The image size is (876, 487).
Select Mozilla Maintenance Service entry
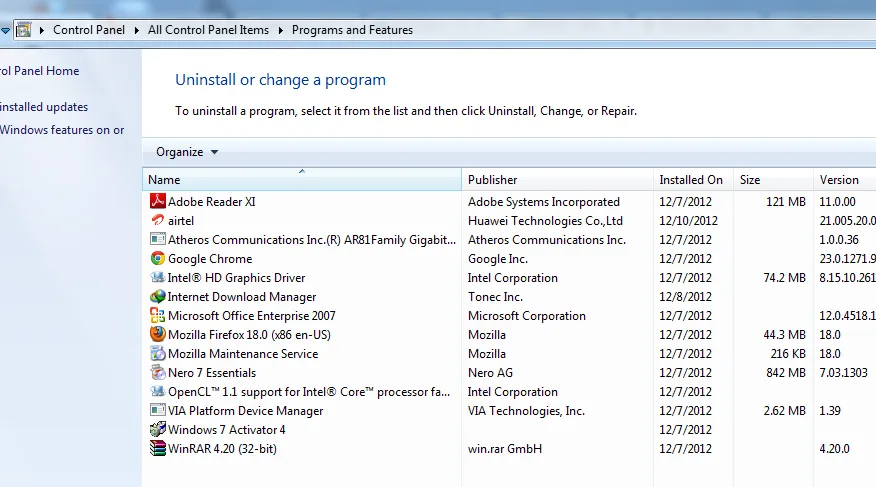243,354
